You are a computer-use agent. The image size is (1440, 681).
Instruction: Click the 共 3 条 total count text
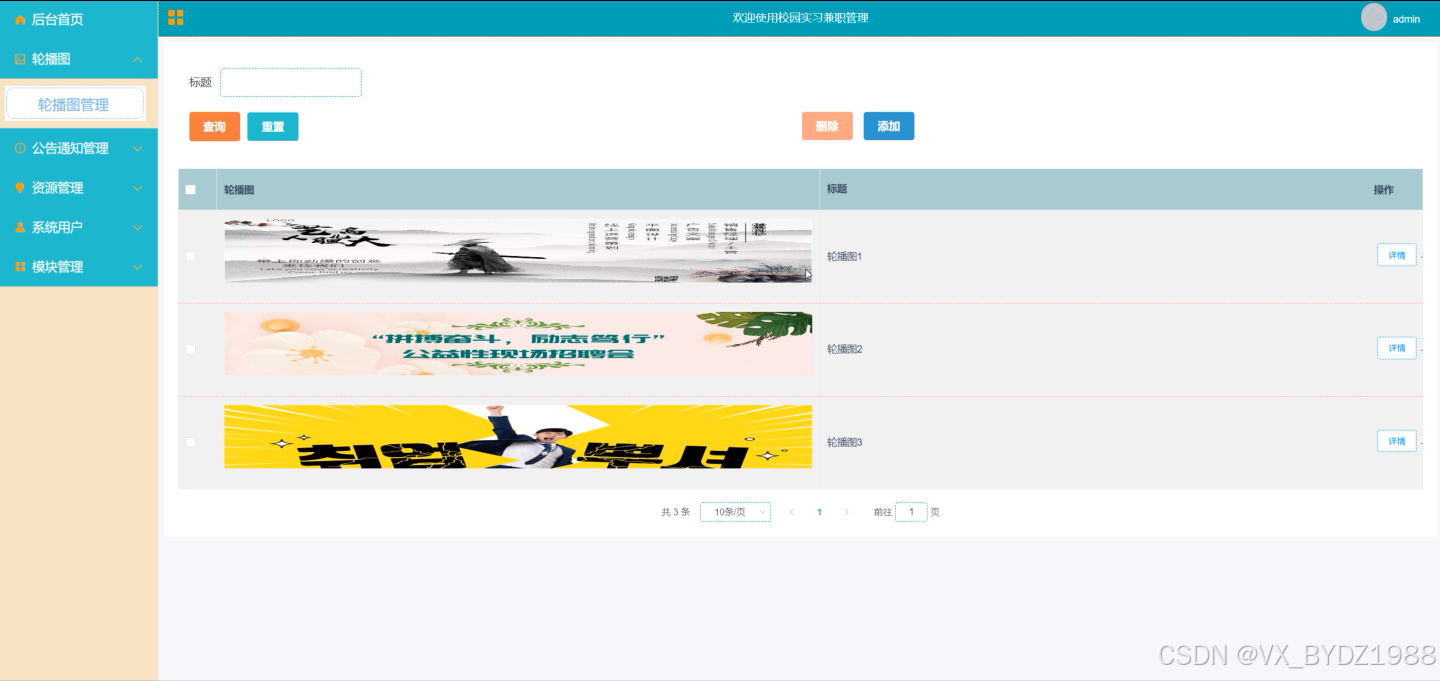pos(675,512)
